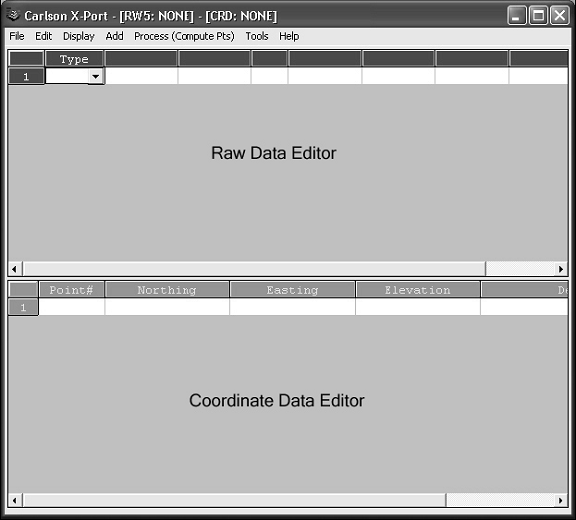This screenshot has height=520, width=576.
Task: Click the coordinate editor right scroll arrow
Action: (x=561, y=500)
